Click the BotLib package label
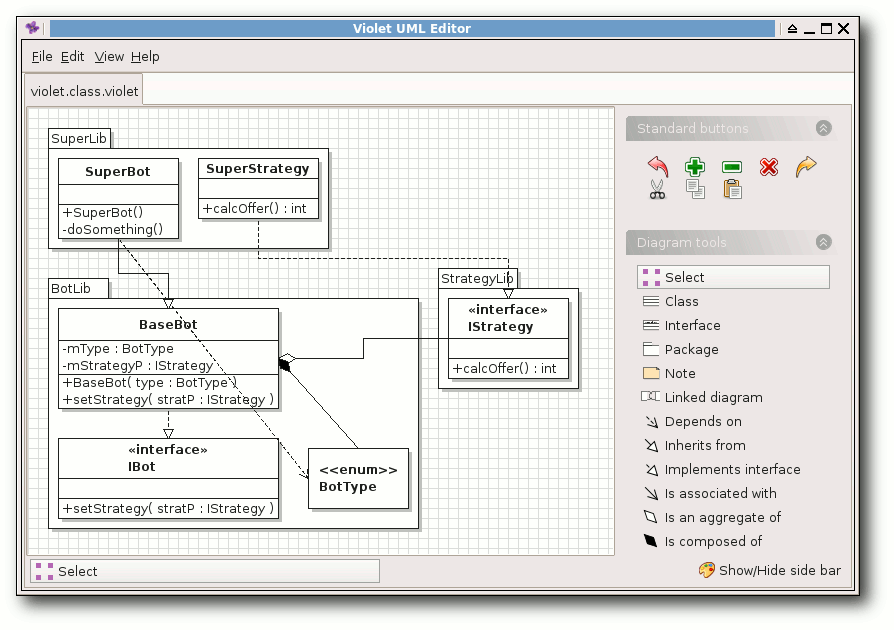The height and width of the screenshot is (630, 894). 71,288
